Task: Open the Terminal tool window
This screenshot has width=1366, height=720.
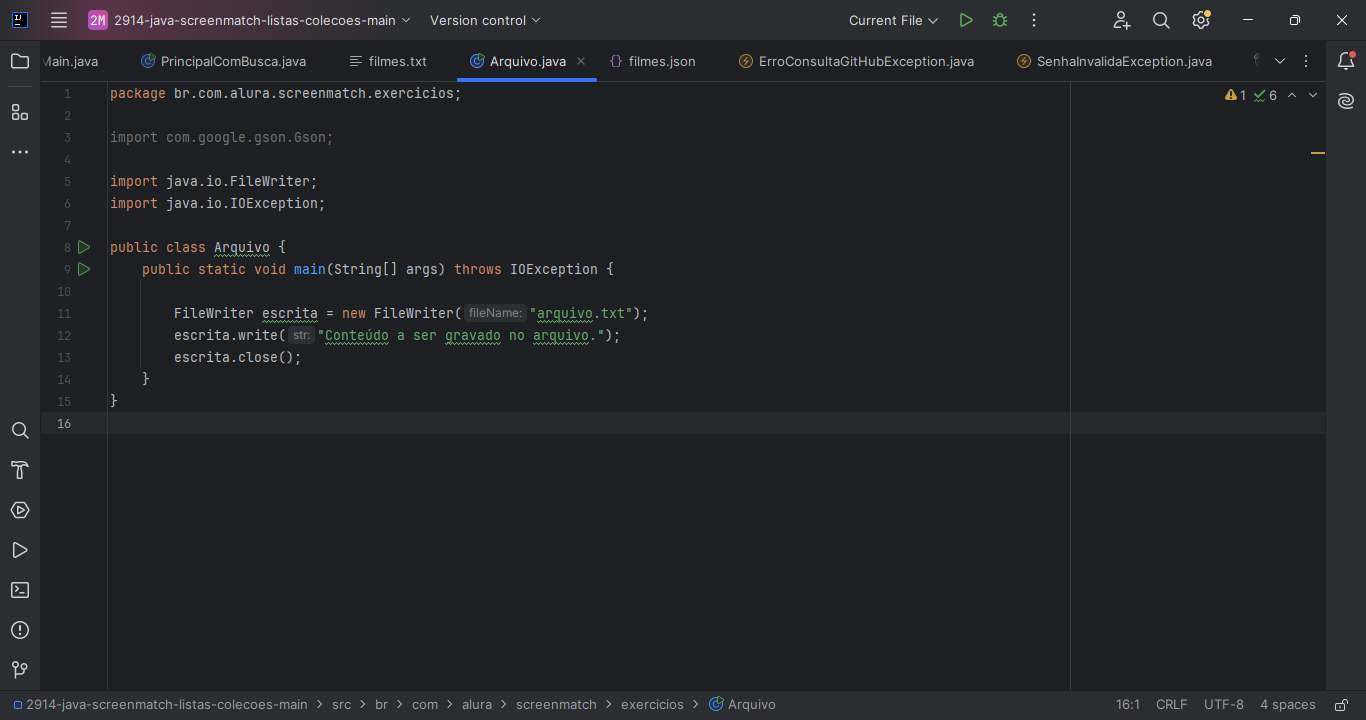Action: tap(20, 590)
